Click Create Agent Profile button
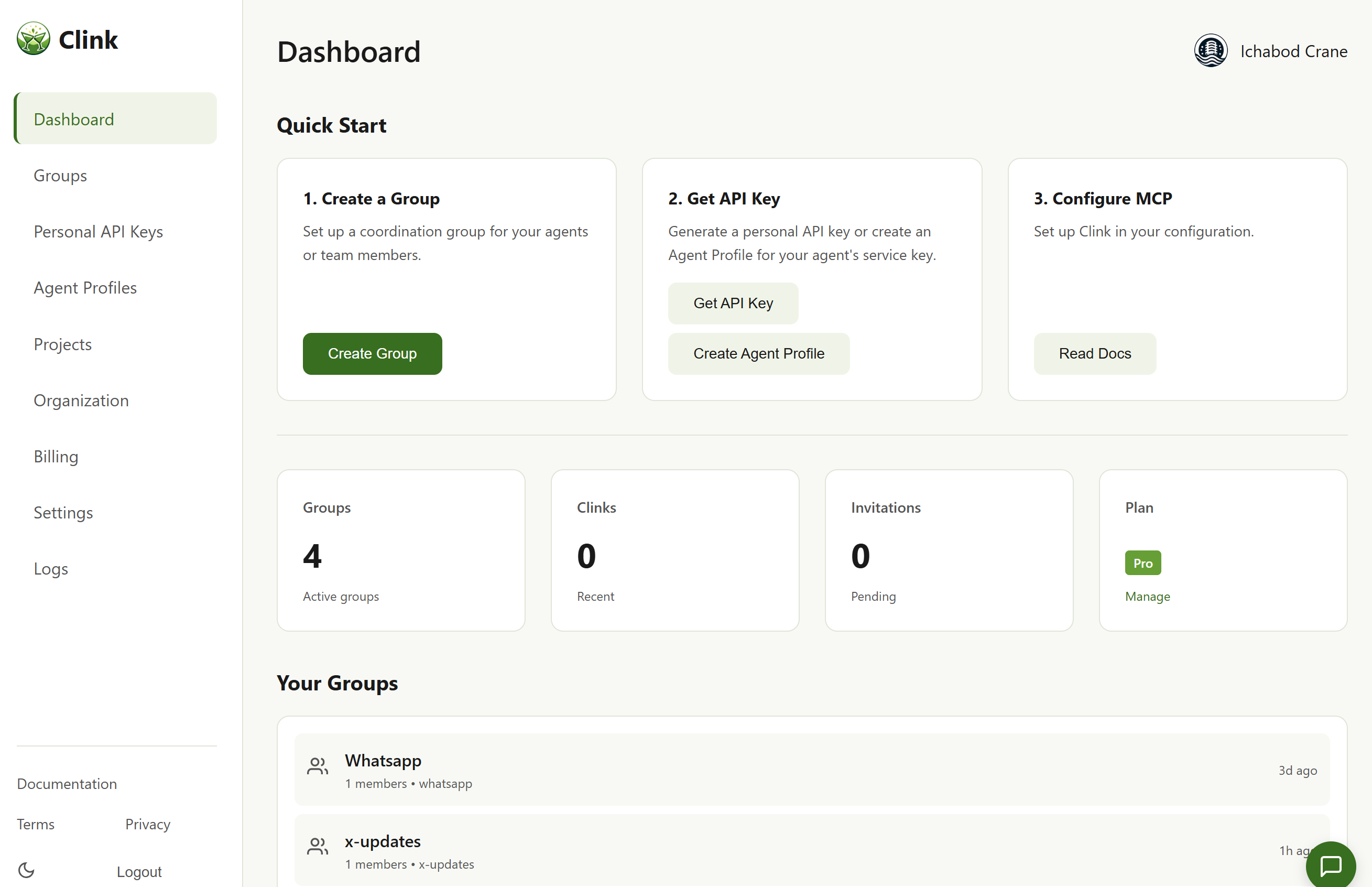1372x887 pixels. 758,354
